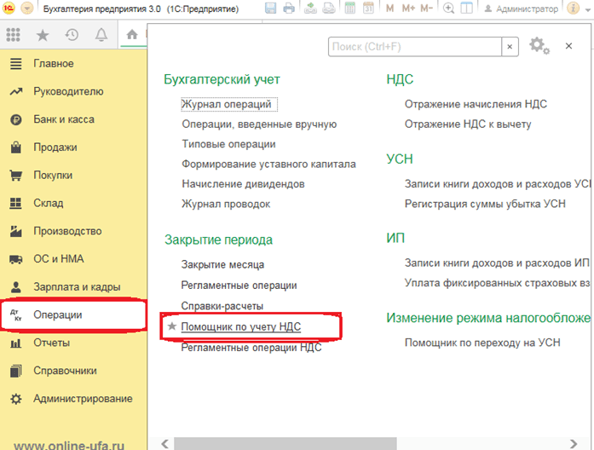Open the Регламентные операции link under Закрытие месяца
The image size is (594, 450).
point(239,285)
